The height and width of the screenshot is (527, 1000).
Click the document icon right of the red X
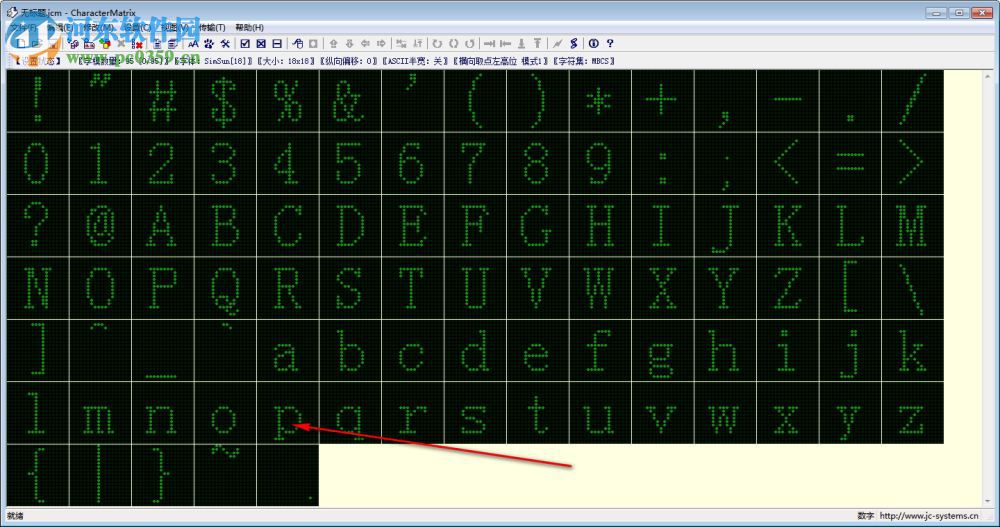coord(157,43)
